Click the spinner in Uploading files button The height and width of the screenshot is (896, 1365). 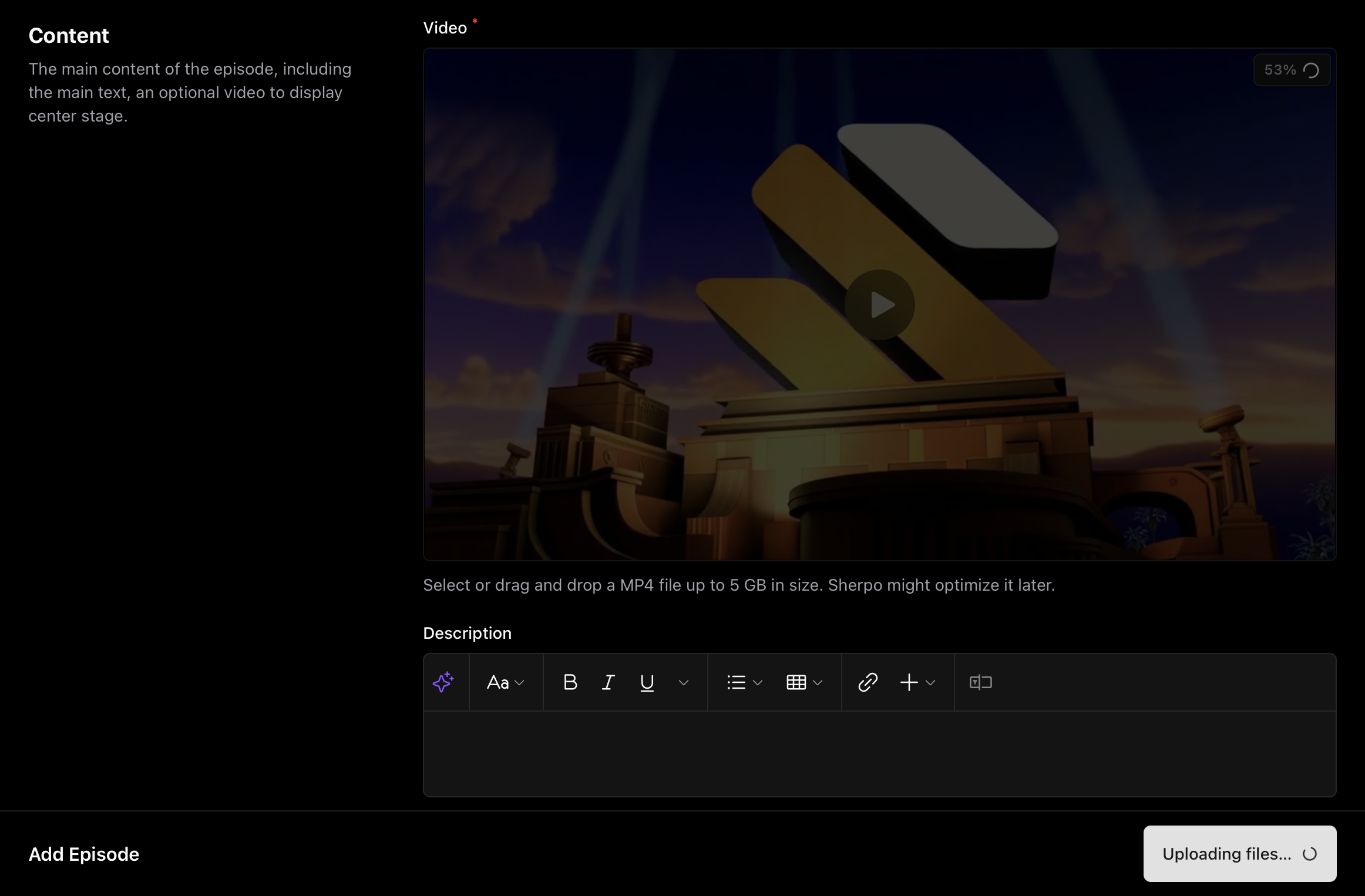[x=1309, y=854]
